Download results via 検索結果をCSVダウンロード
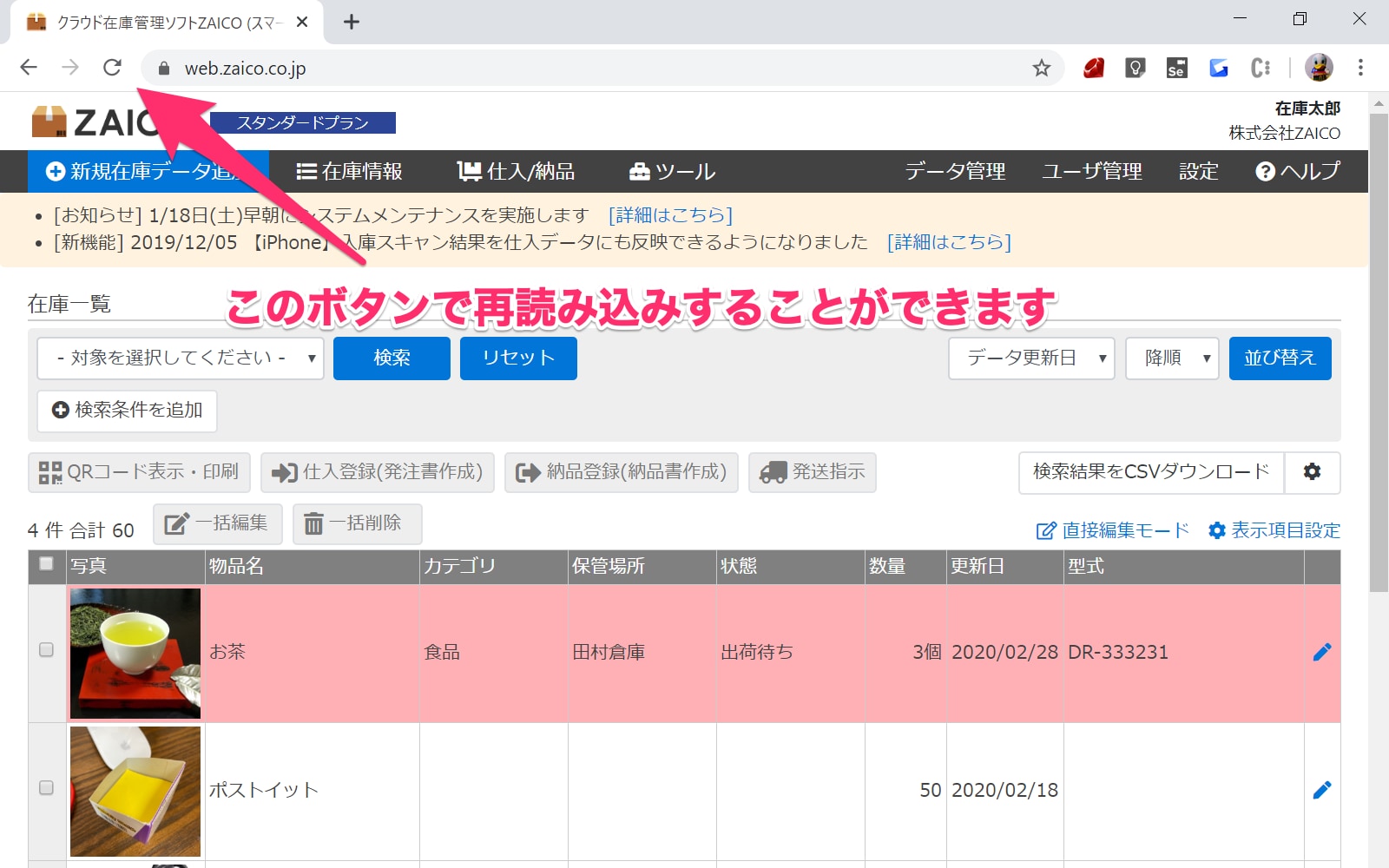Screen dimensions: 1389x868 coord(1151,471)
